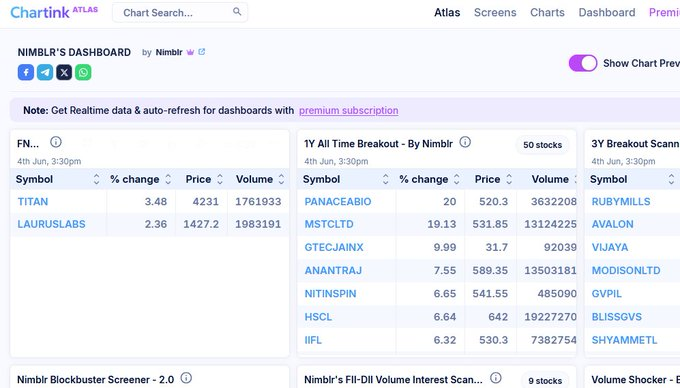This screenshot has height=388, width=680.
Task: Sort 1Y Breakout table by % change
Action: [x=456, y=179]
